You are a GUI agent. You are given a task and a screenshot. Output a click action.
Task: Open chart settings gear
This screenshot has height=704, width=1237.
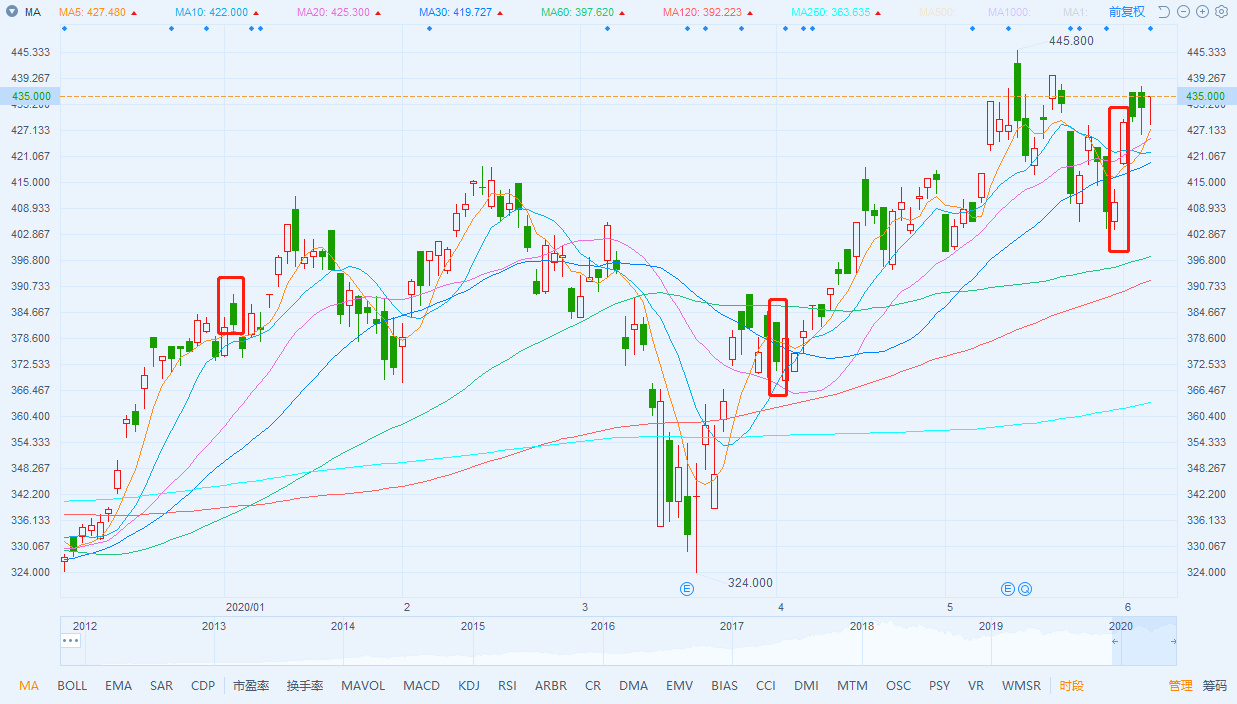click(1221, 12)
